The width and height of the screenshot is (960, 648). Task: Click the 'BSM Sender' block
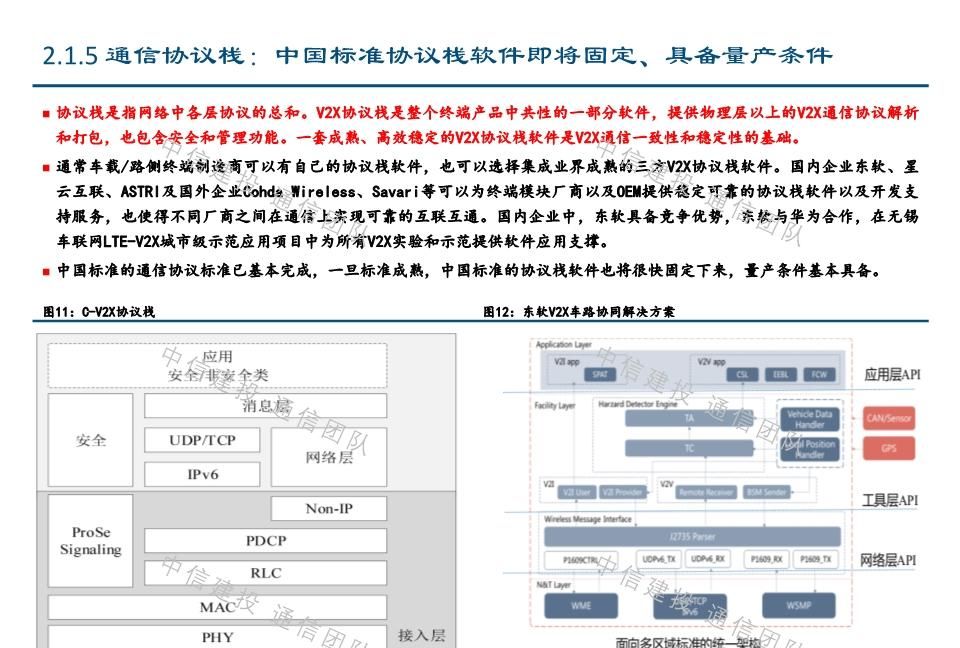(x=767, y=492)
